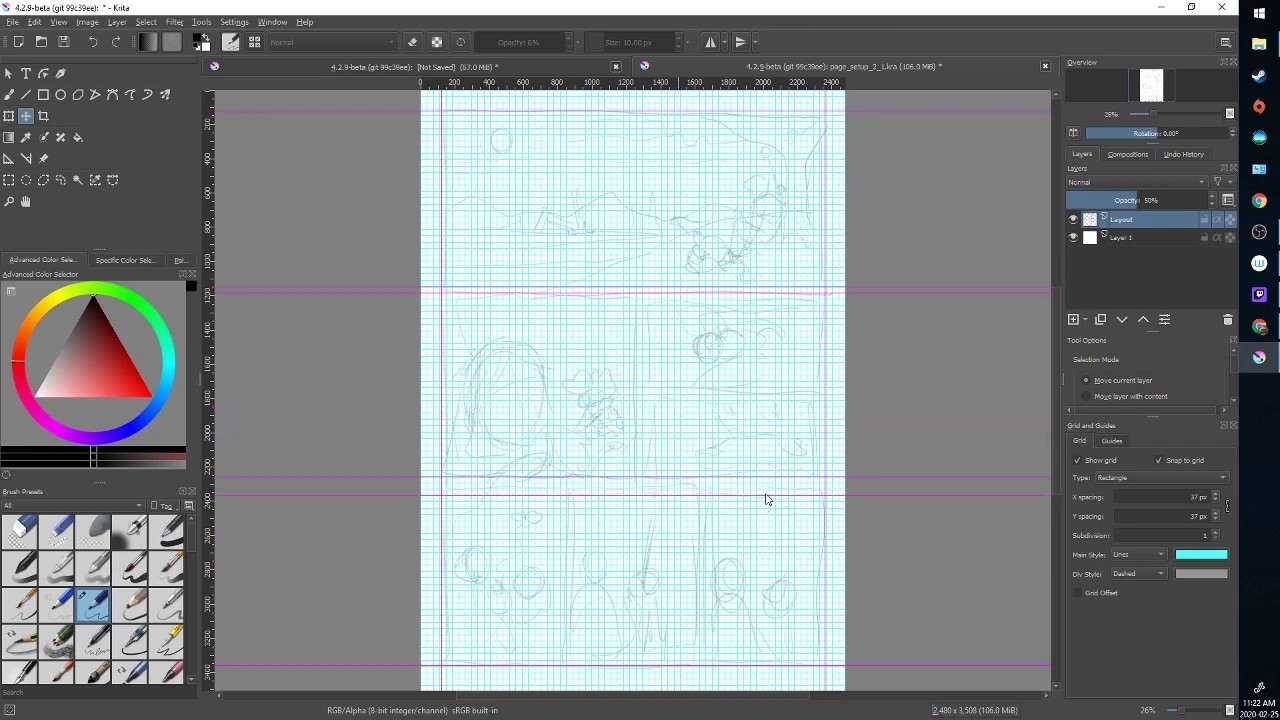This screenshot has height=720, width=1280.
Task: Hide Layer 1 visibility eye
Action: pos(1073,237)
